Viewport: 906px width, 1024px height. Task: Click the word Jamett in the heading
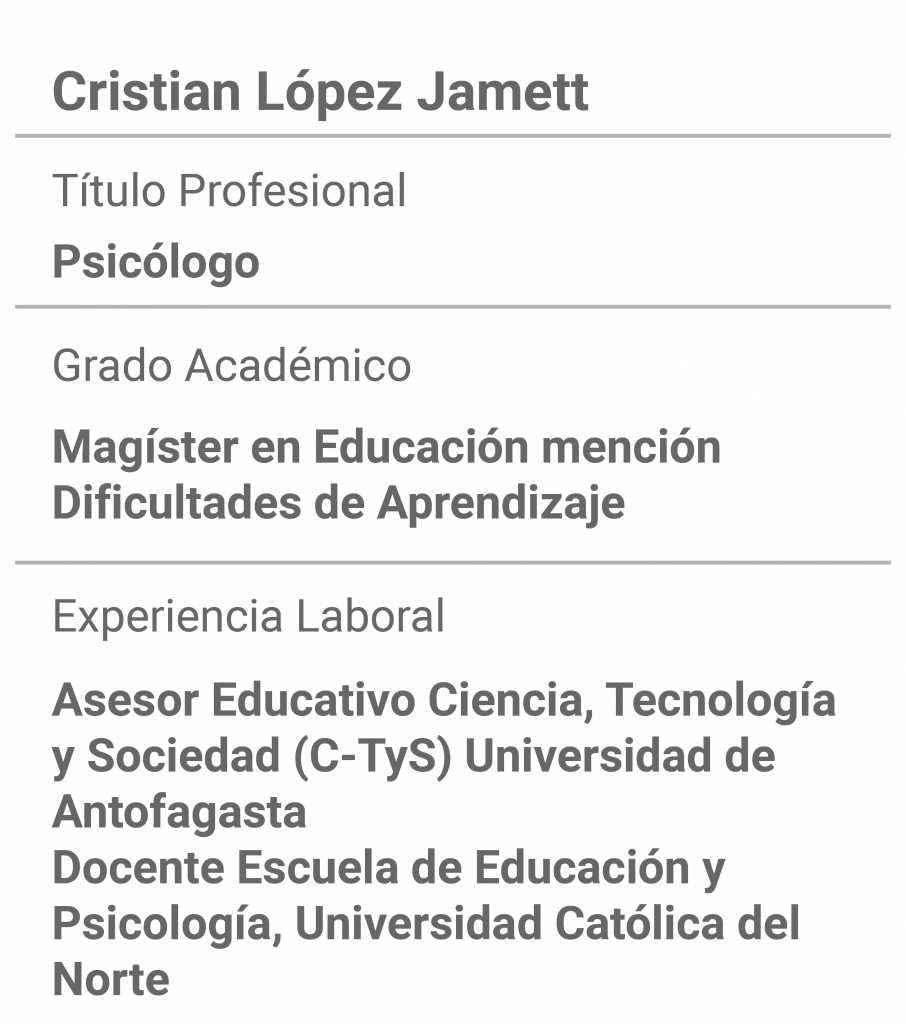(503, 92)
